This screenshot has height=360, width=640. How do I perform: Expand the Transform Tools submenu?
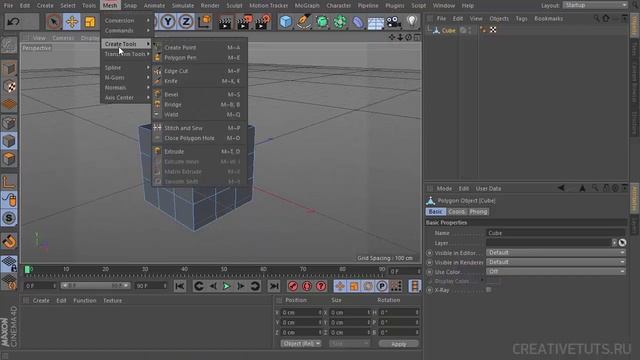click(x=127, y=54)
